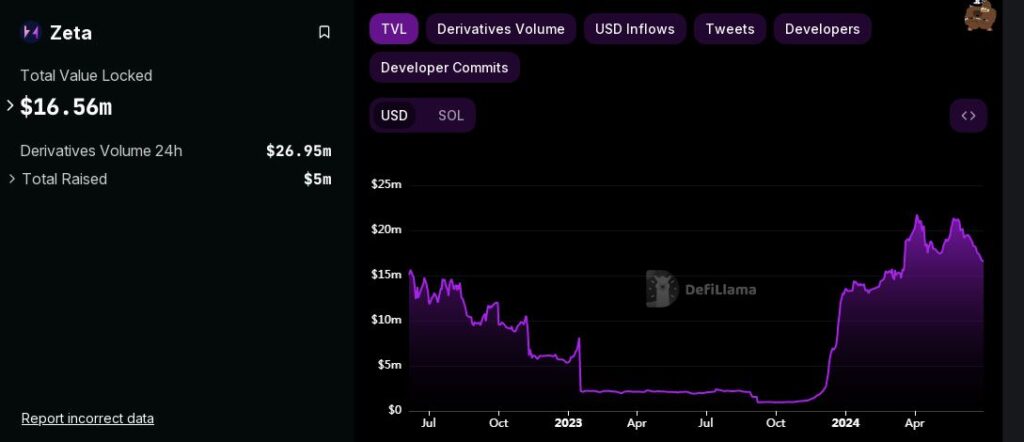Expand the Total Raised details

[12, 178]
